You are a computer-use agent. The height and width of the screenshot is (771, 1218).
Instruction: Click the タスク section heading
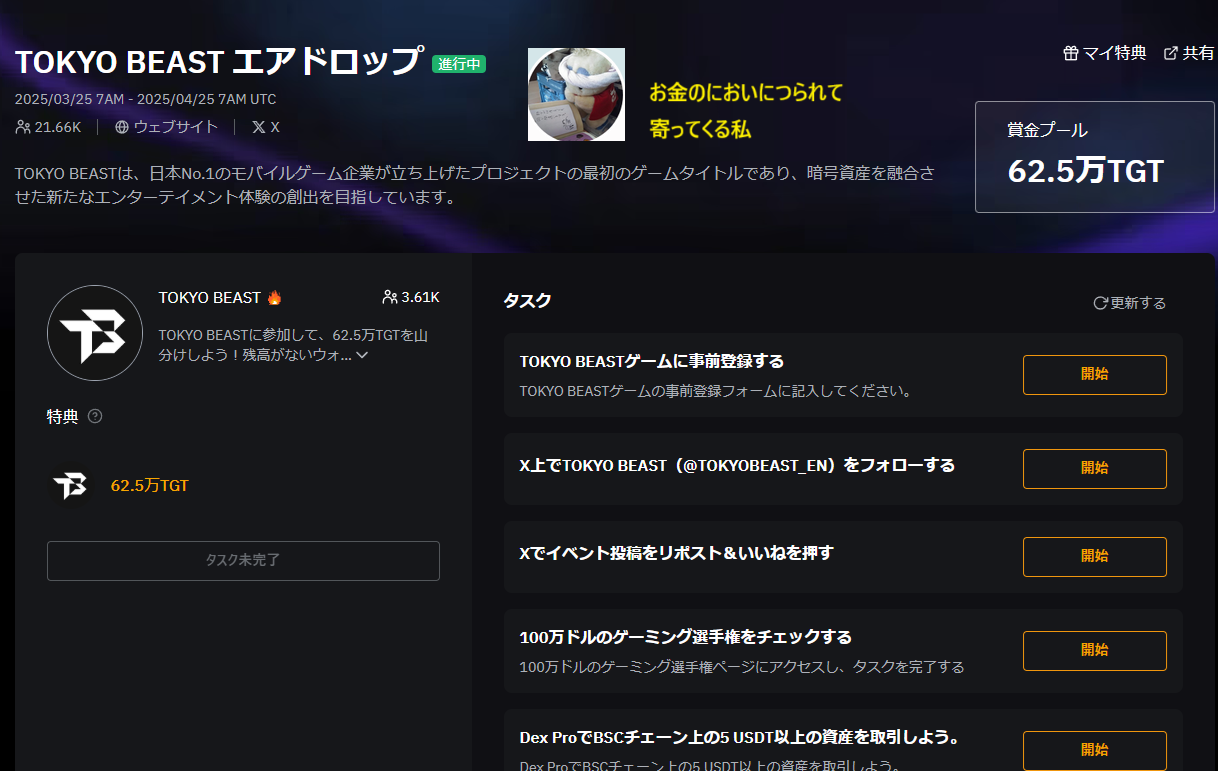pyautogui.click(x=527, y=300)
